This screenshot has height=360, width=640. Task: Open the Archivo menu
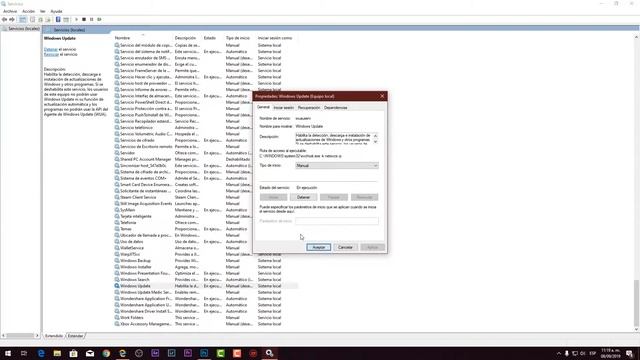[x=10, y=11]
